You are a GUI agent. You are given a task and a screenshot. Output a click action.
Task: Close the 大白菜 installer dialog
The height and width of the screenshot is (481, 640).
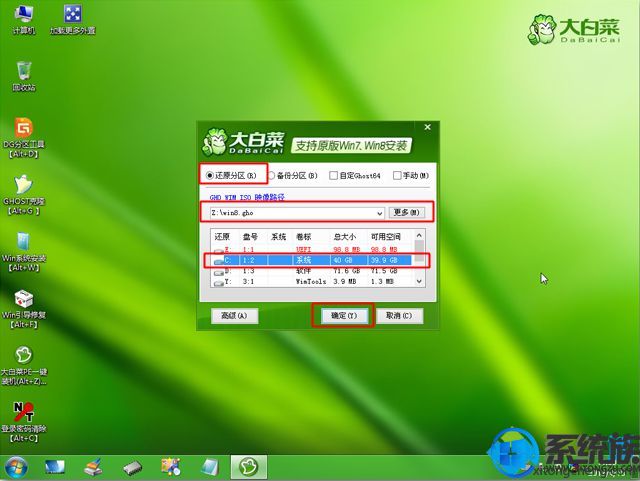coord(427,127)
